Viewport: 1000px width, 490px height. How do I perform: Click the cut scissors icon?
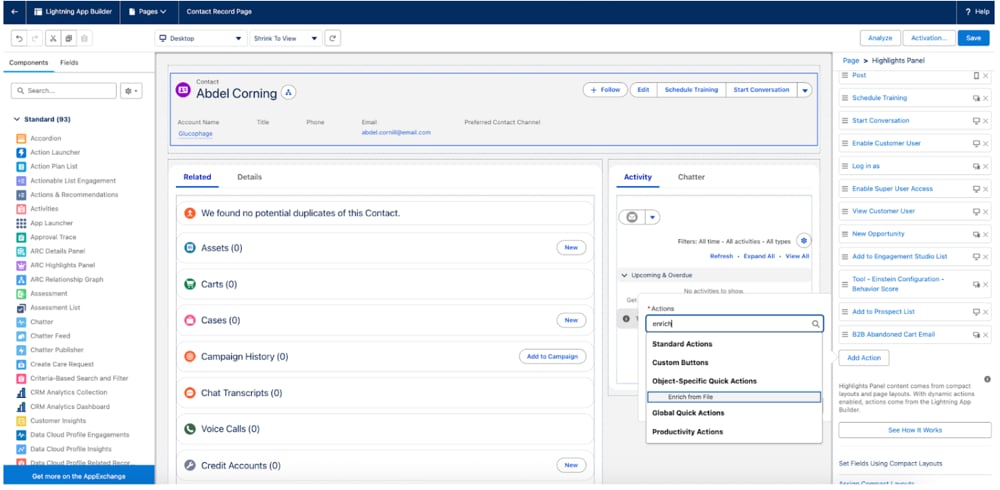click(51, 38)
